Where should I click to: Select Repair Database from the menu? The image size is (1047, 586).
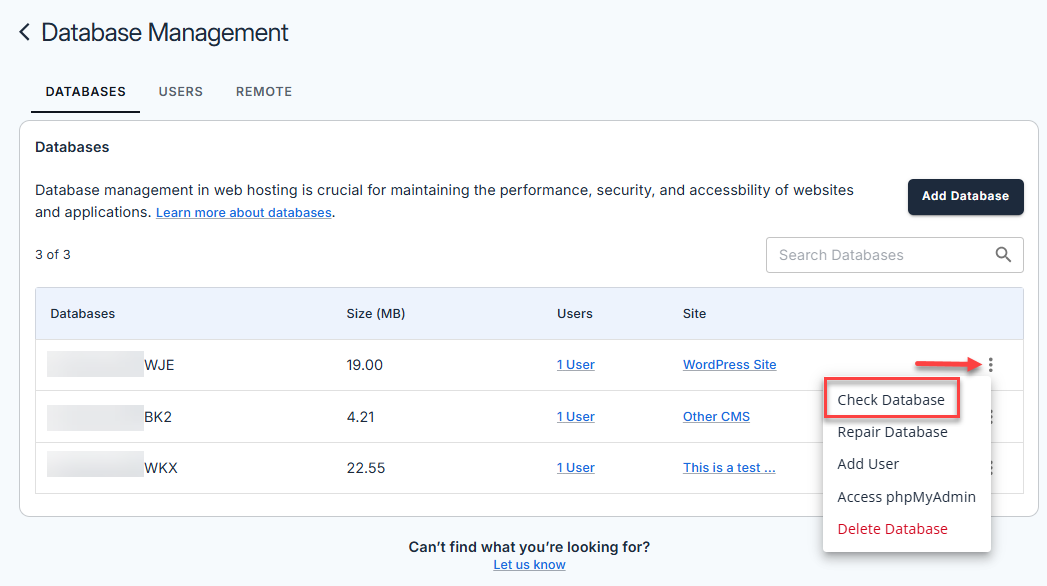892,431
